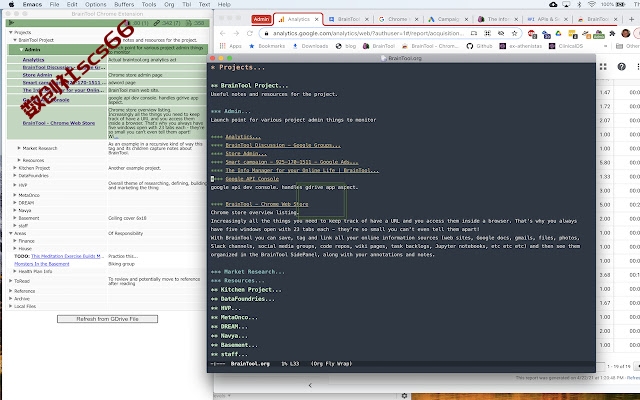
Task: Open the Github bookmark
Action: (x=479, y=46)
